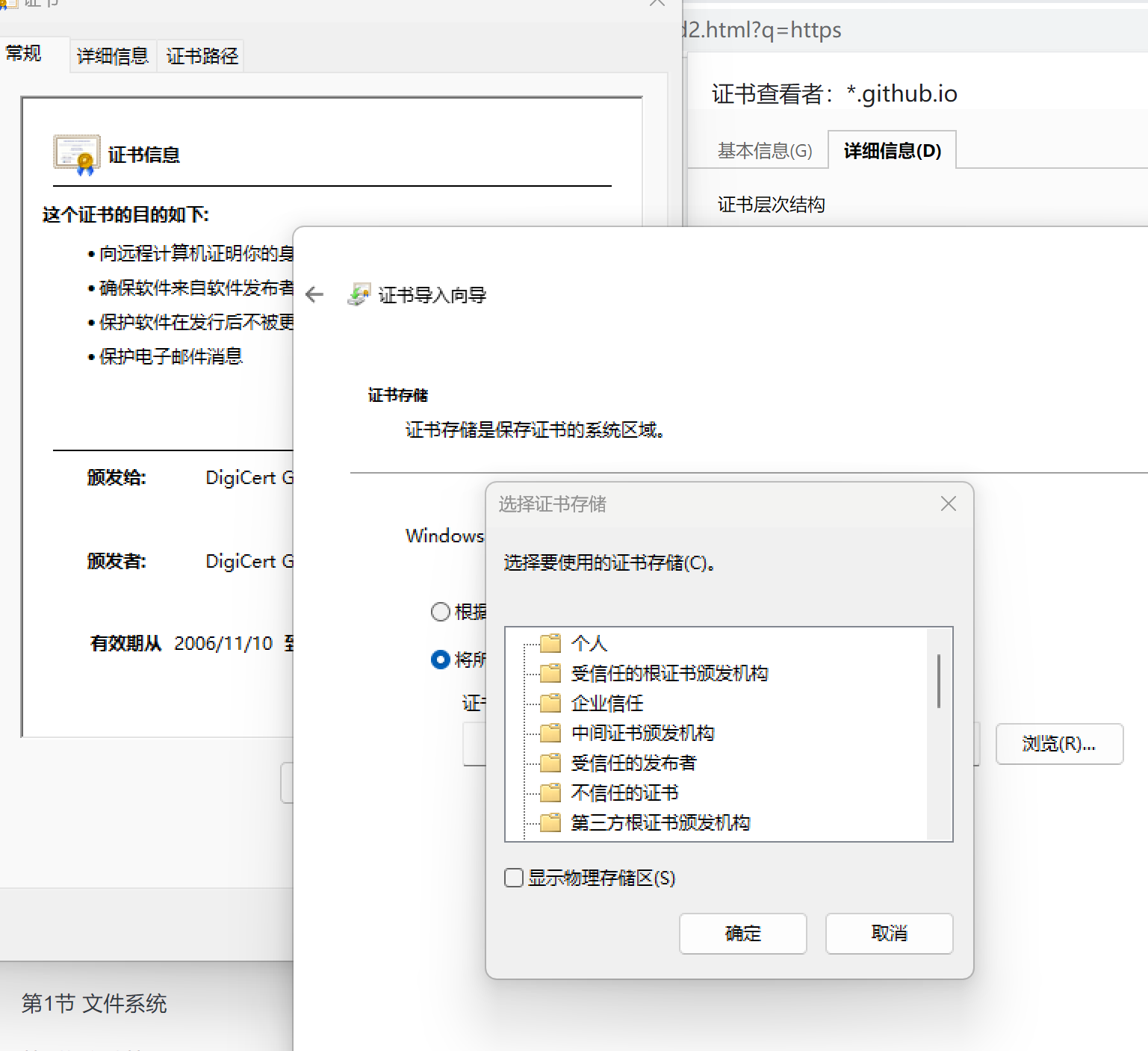The image size is (1148, 1051).
Task: Select the automatic store radio button 根据
Action: click(x=441, y=612)
